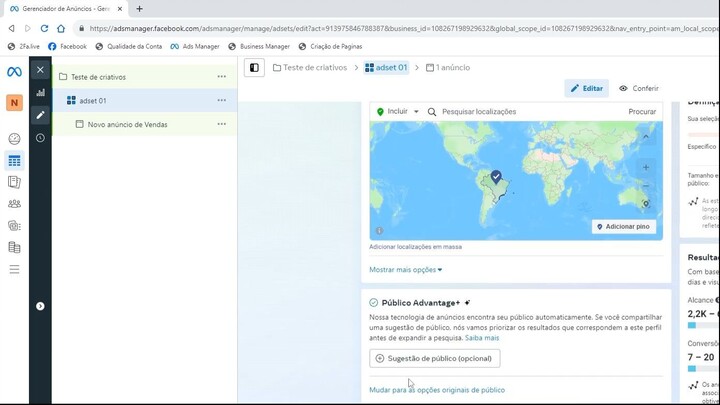720x405 pixels.
Task: Select Novo anúncio de Vendas ad
Action: (x=145, y=124)
